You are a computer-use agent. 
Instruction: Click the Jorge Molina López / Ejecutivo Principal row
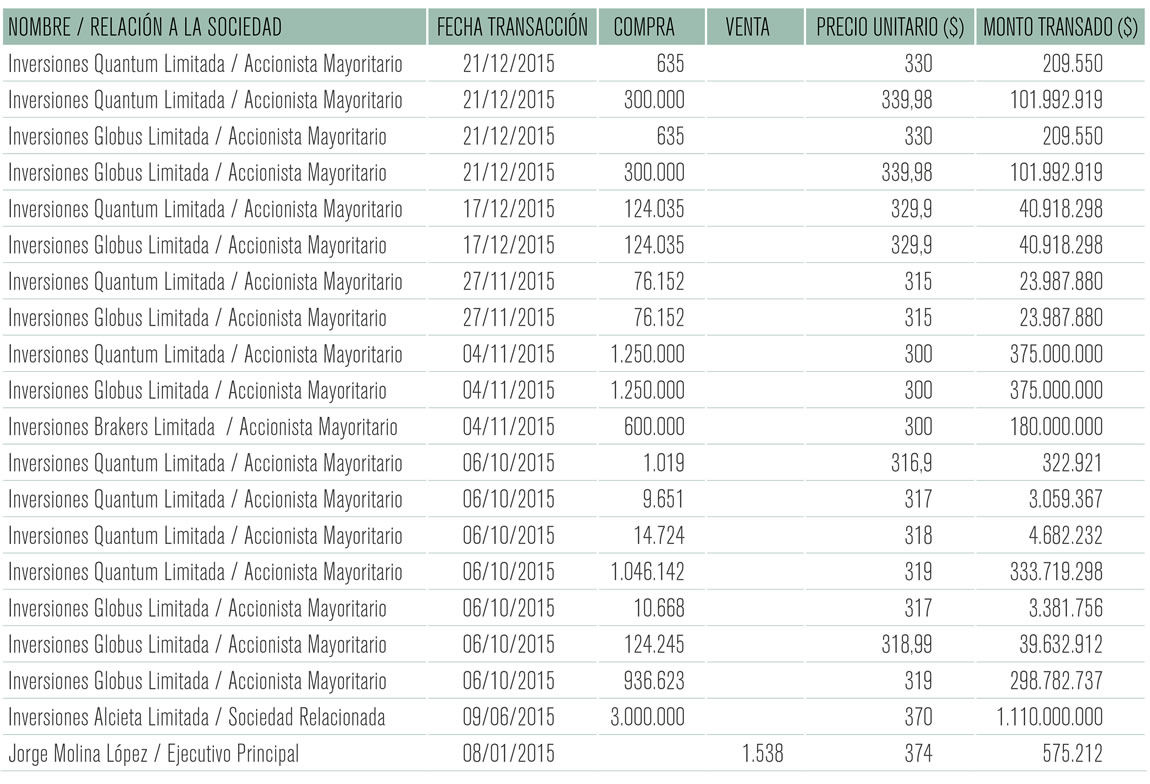coord(572,753)
